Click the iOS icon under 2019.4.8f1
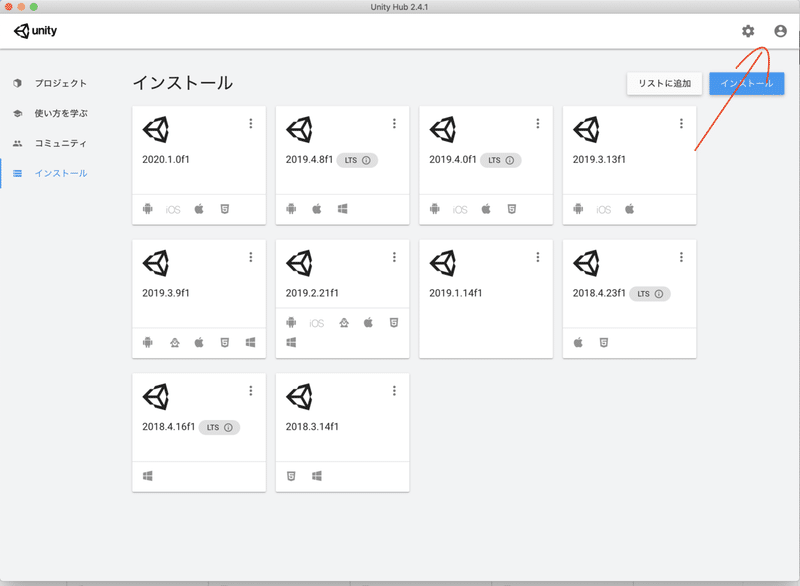Viewport: 800px width, 586px height. pos(317,210)
